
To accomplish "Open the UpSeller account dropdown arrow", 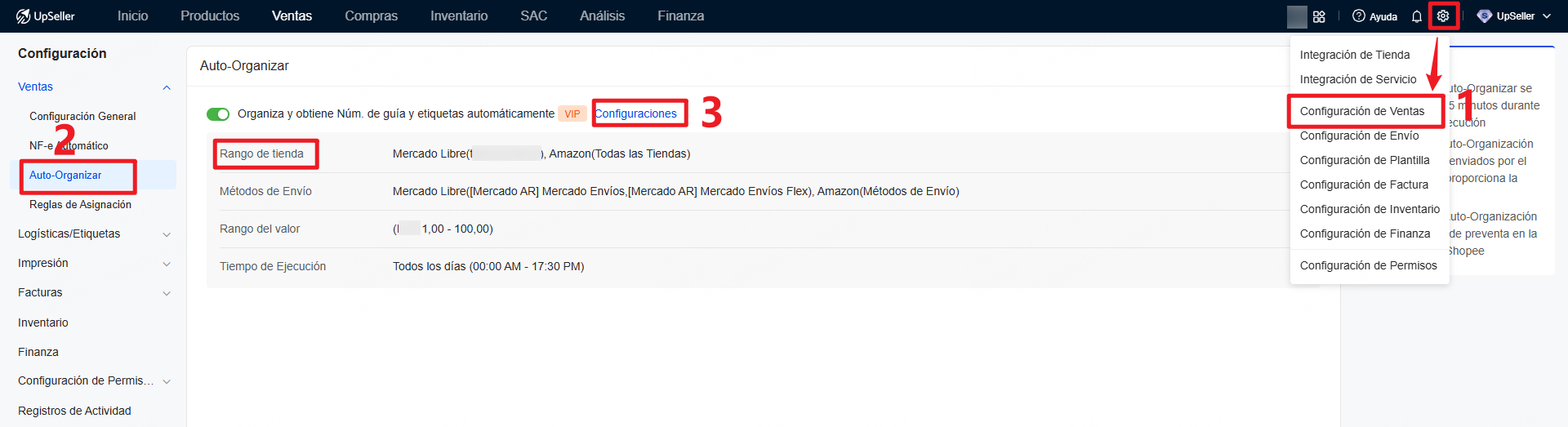I will click(x=1547, y=16).
